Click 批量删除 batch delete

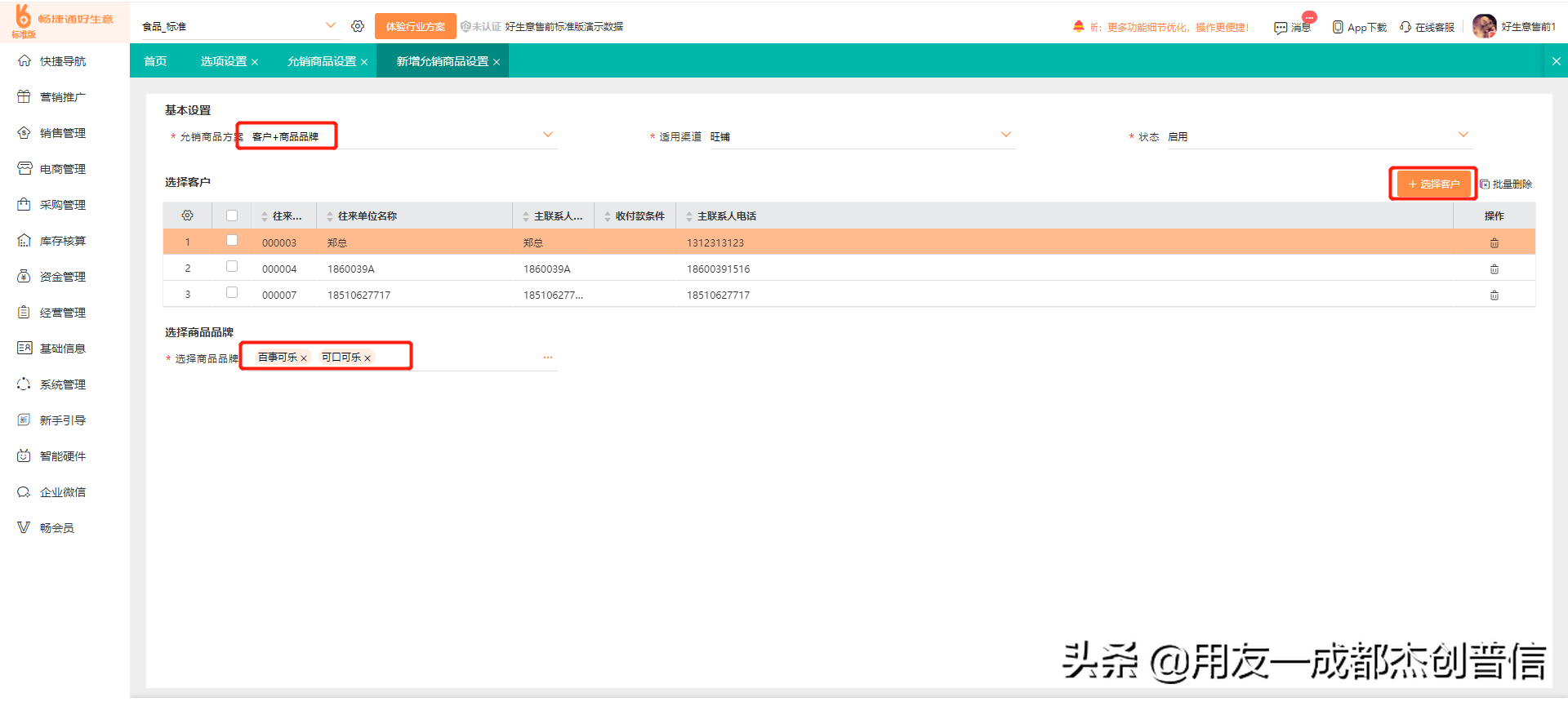1506,184
